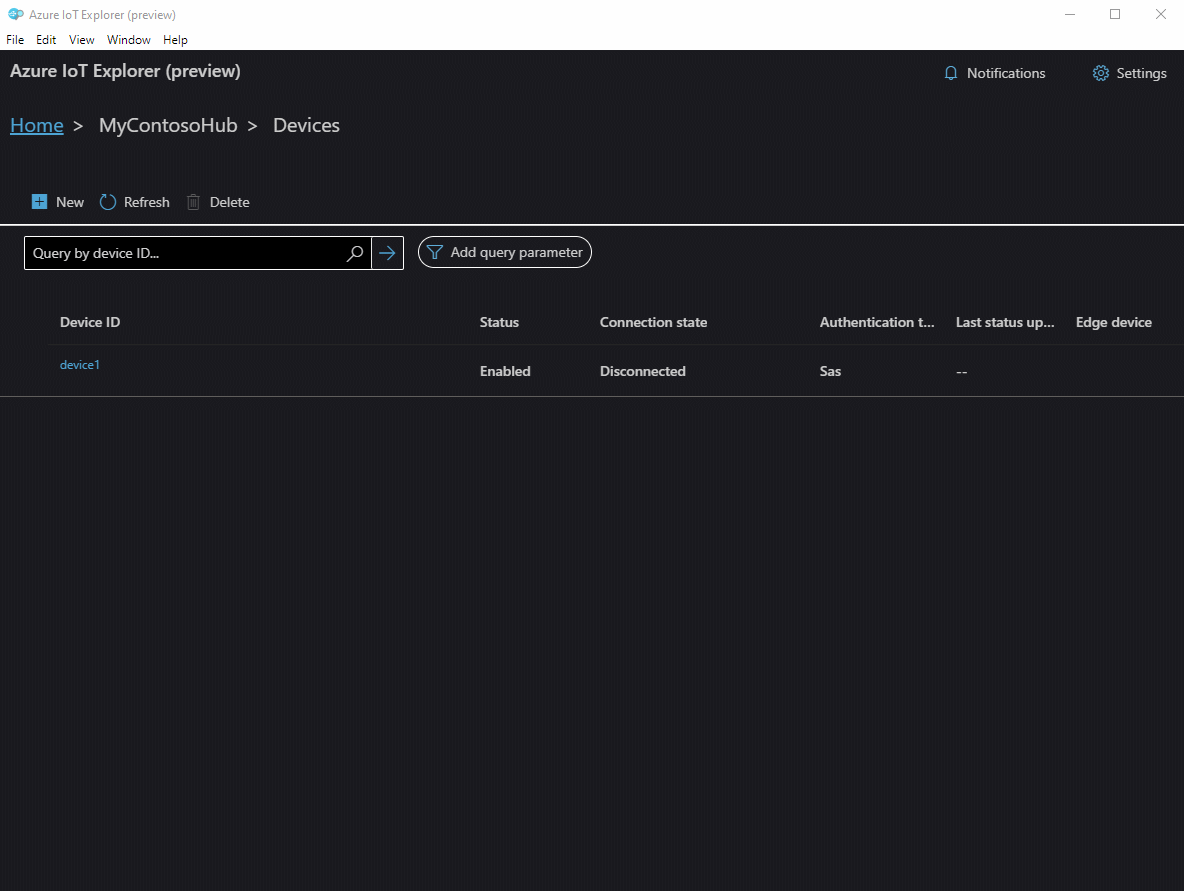
Task: Click the Delete text label
Action: [x=230, y=202]
